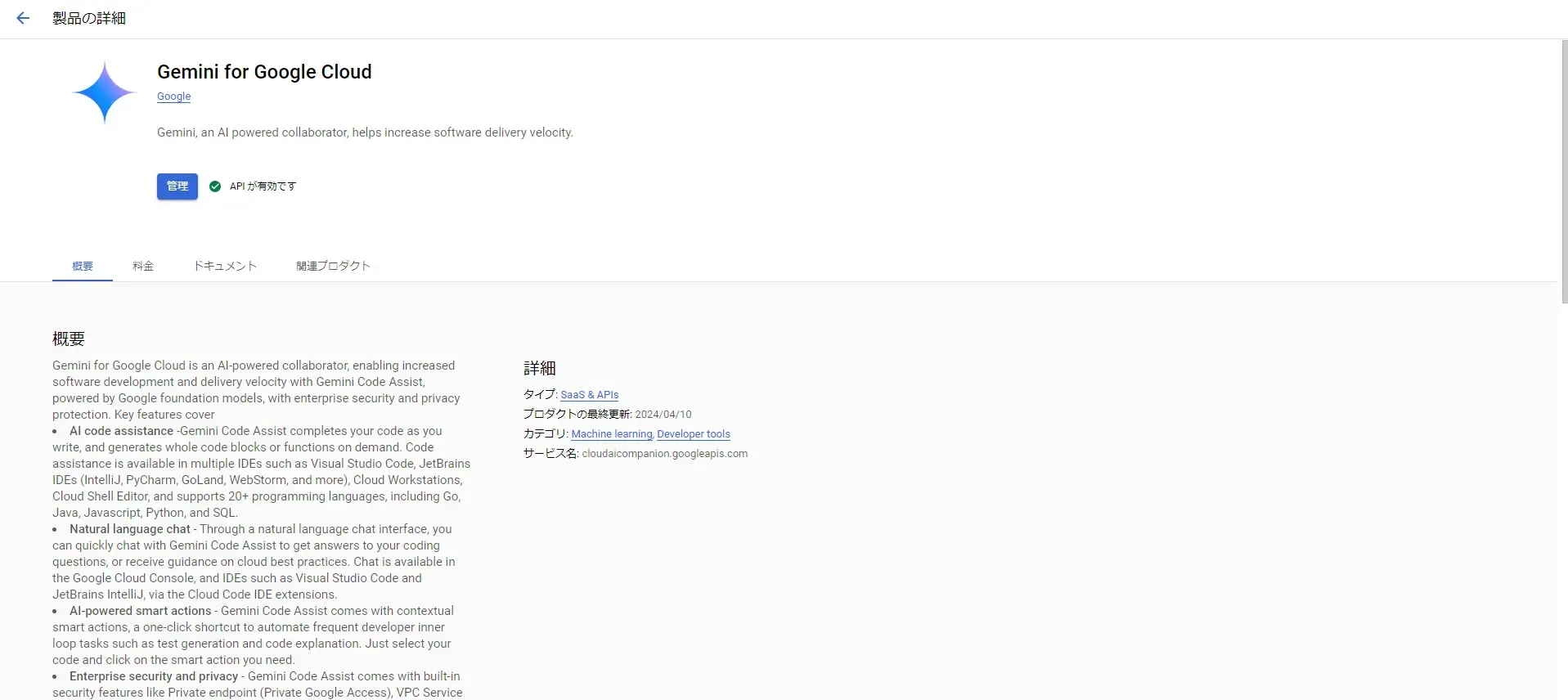Open the SaaS & APIs type link

coord(590,395)
